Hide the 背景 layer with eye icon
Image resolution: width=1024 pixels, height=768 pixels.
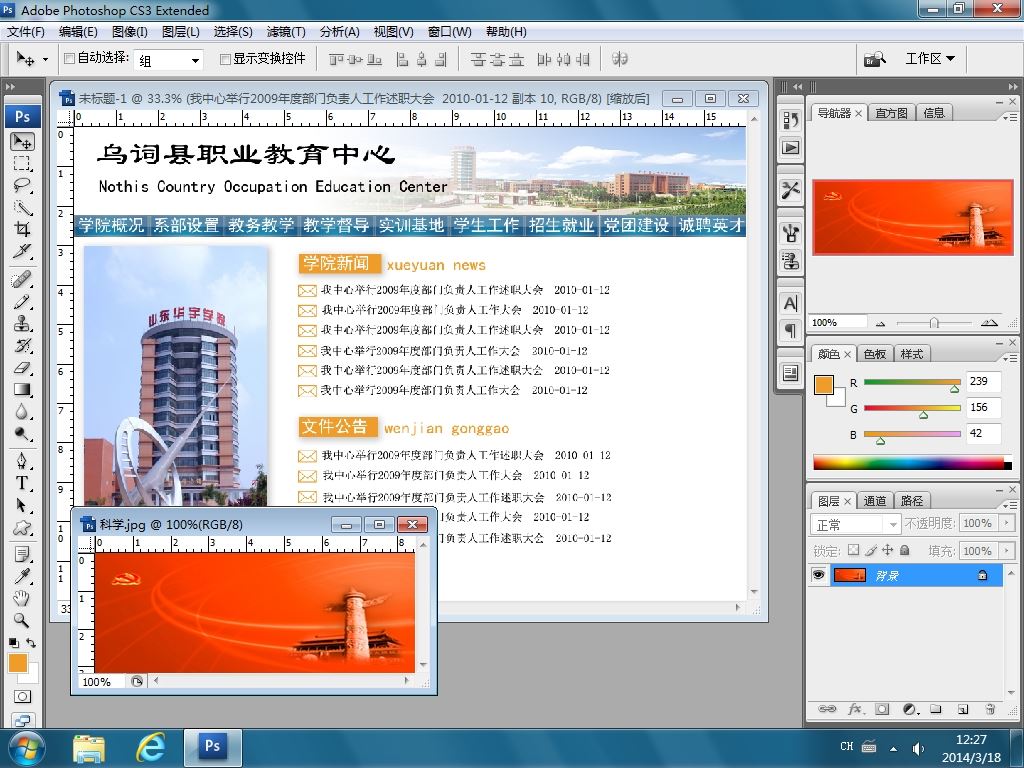818,575
